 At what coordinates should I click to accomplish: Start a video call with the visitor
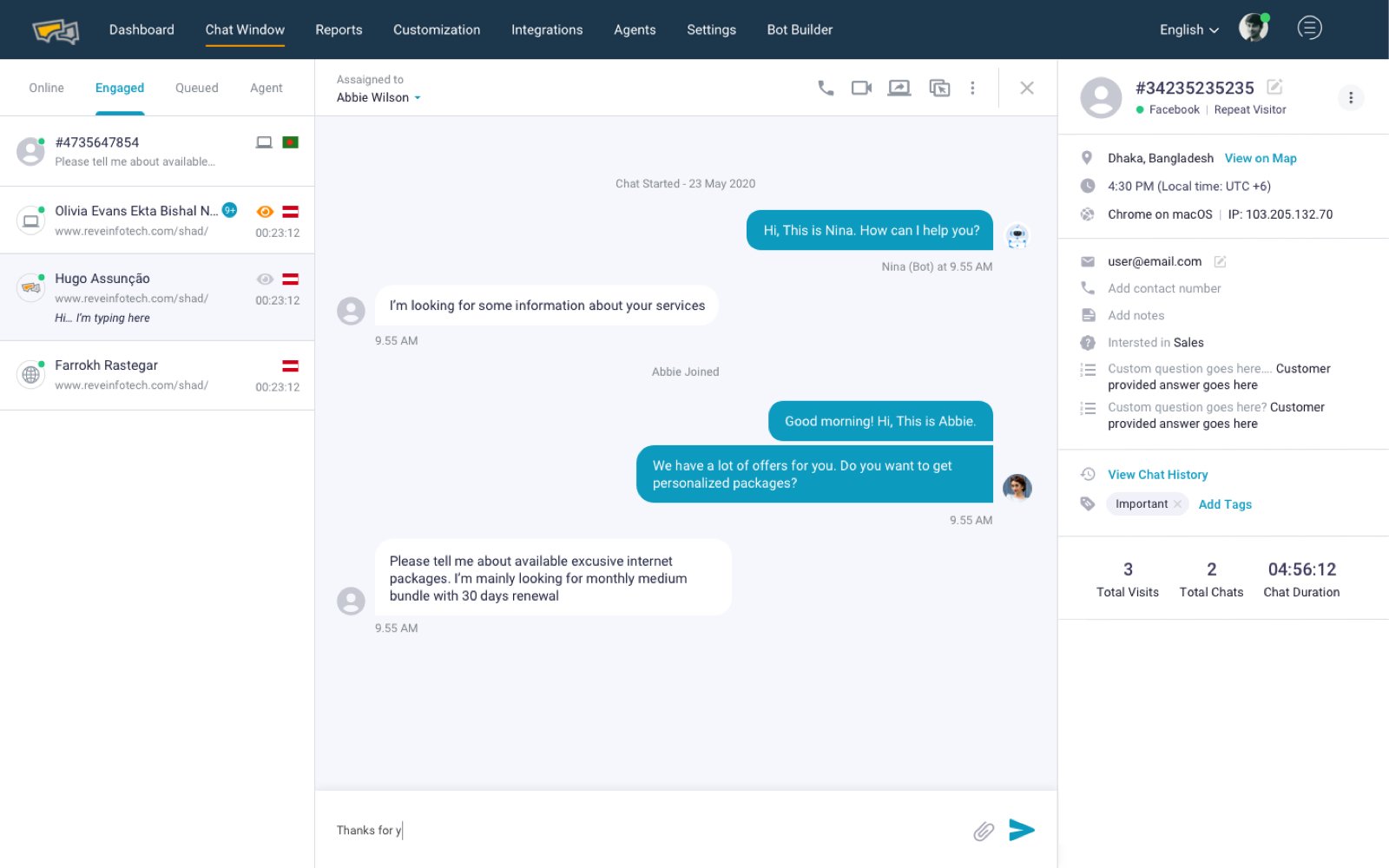pyautogui.click(x=861, y=88)
